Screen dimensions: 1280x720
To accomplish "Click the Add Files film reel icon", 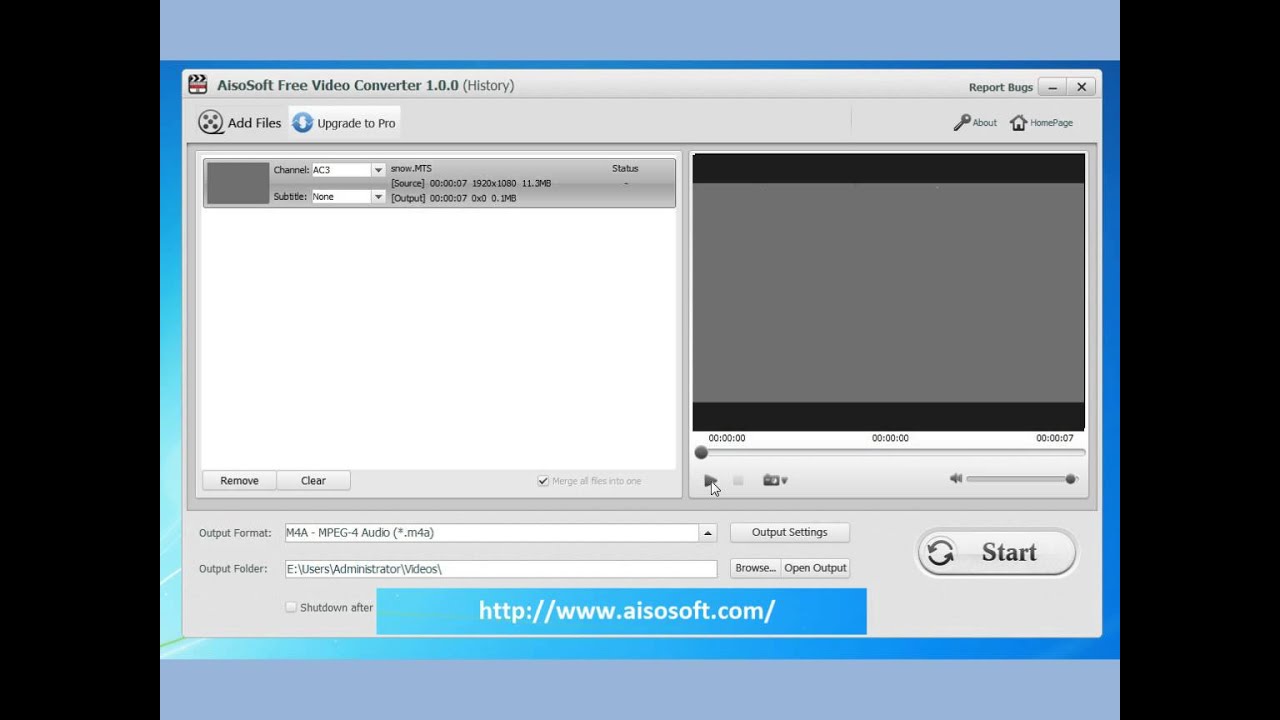I will (210, 122).
